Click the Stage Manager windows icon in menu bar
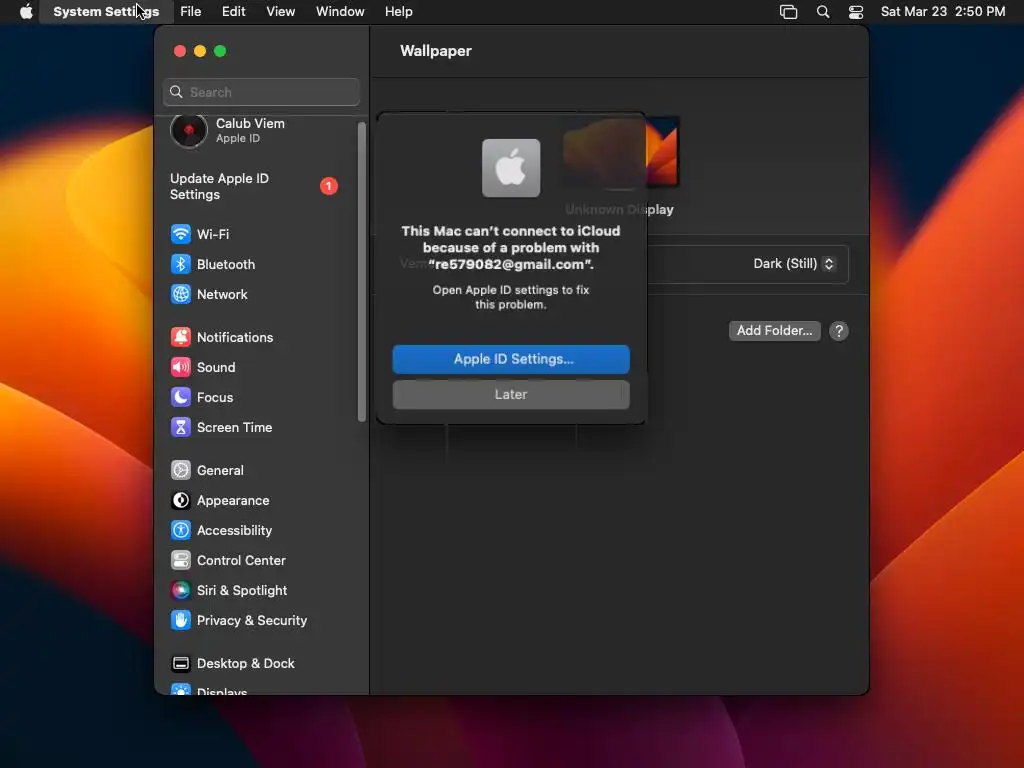 [788, 11]
